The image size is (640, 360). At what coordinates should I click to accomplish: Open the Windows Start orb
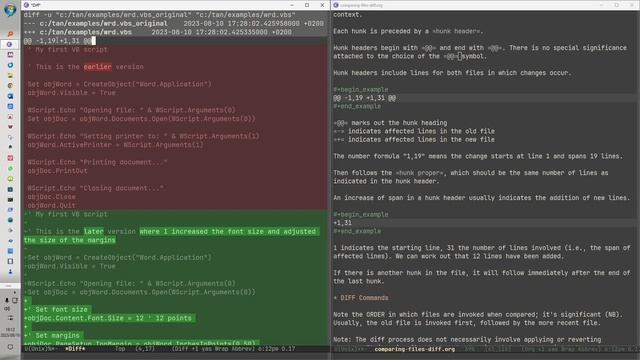tap(10, 9)
